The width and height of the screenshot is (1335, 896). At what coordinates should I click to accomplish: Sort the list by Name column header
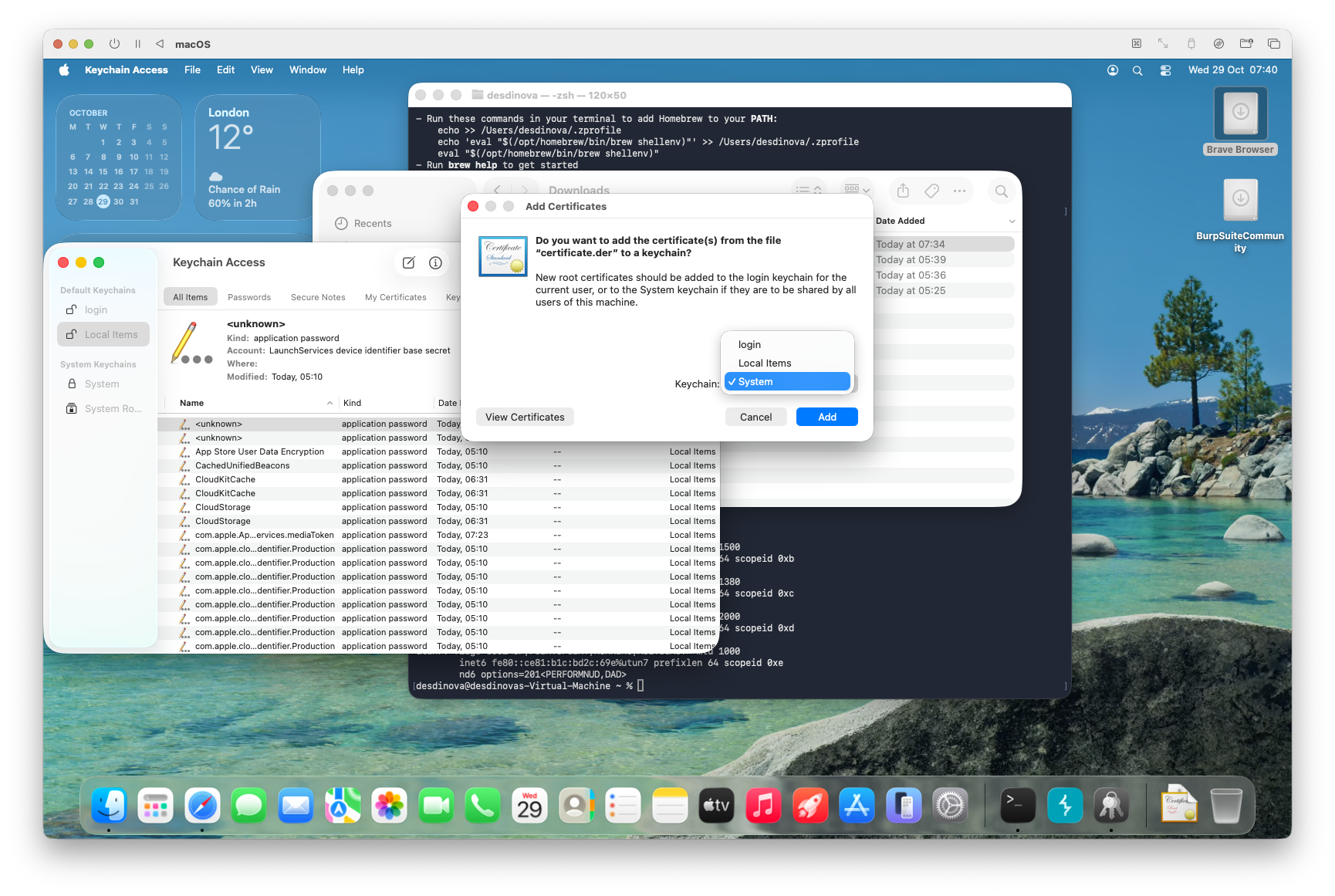click(x=192, y=403)
